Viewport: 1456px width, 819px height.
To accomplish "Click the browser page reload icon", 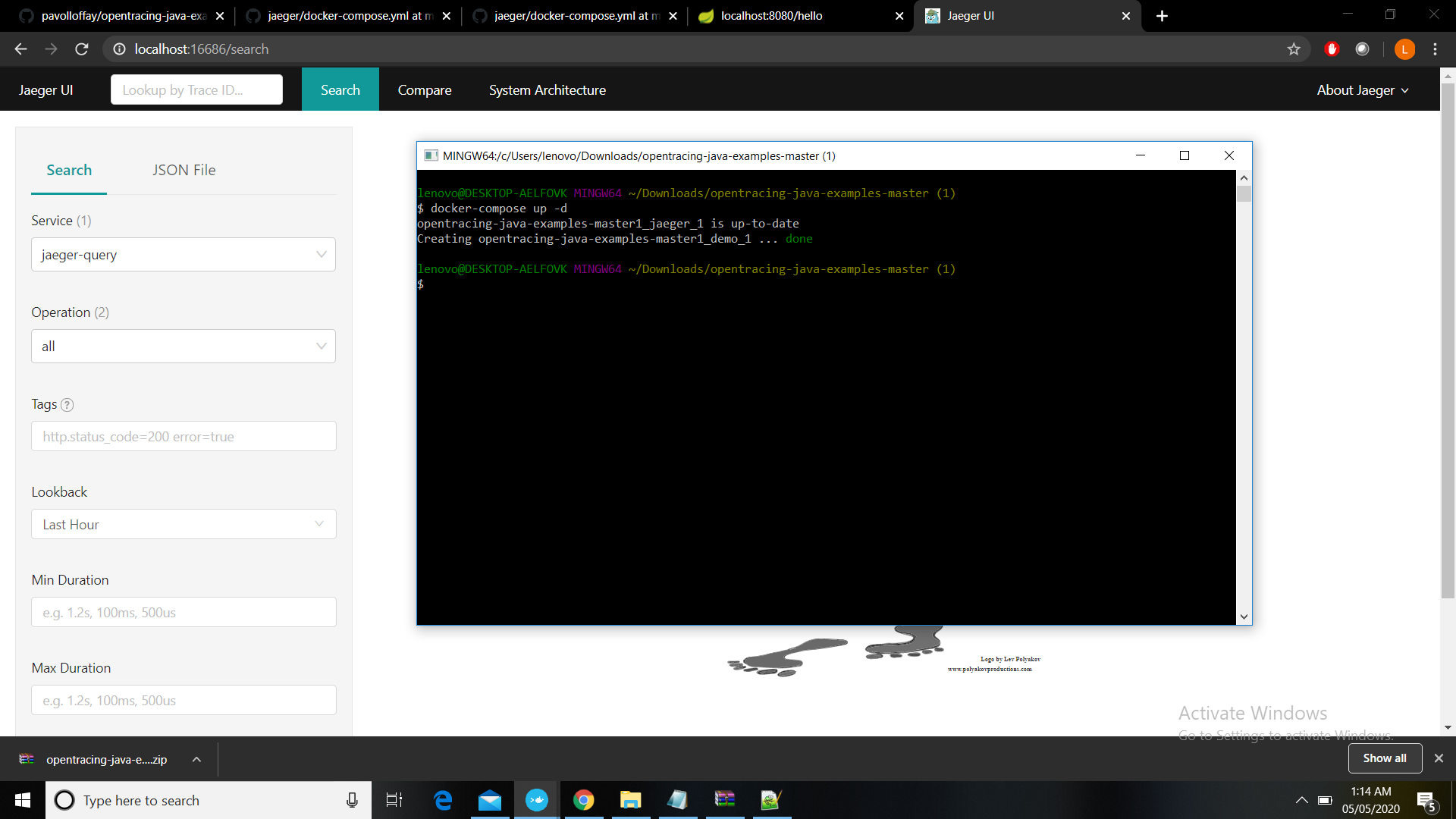I will [82, 49].
